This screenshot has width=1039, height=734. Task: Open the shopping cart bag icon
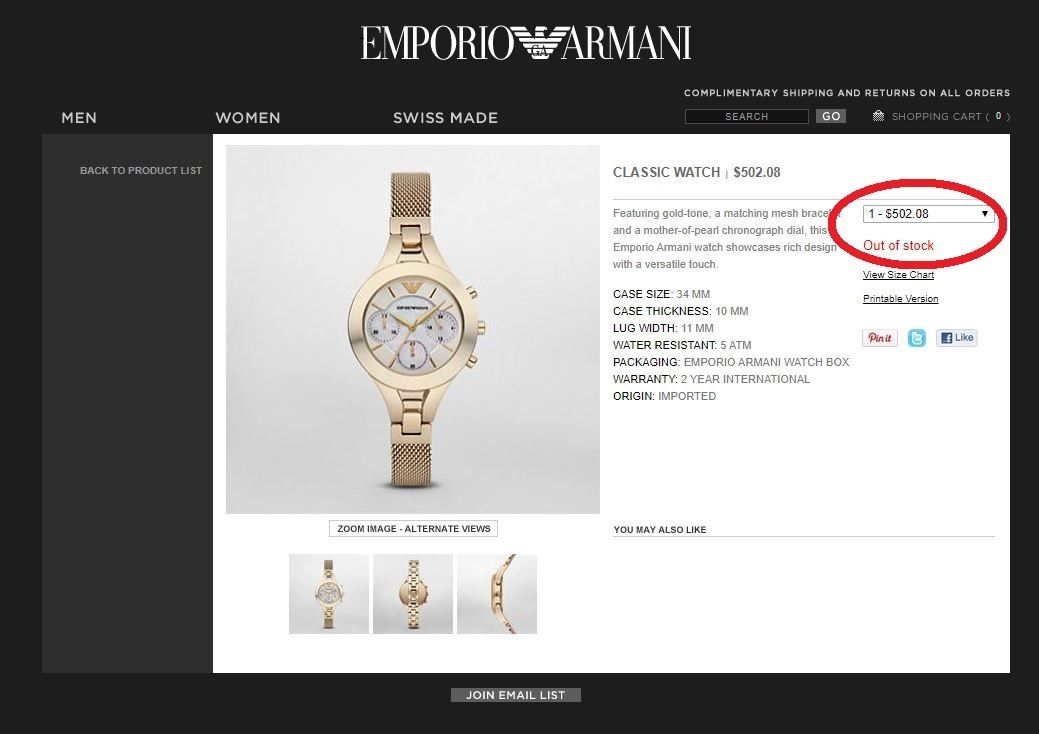tap(878, 116)
